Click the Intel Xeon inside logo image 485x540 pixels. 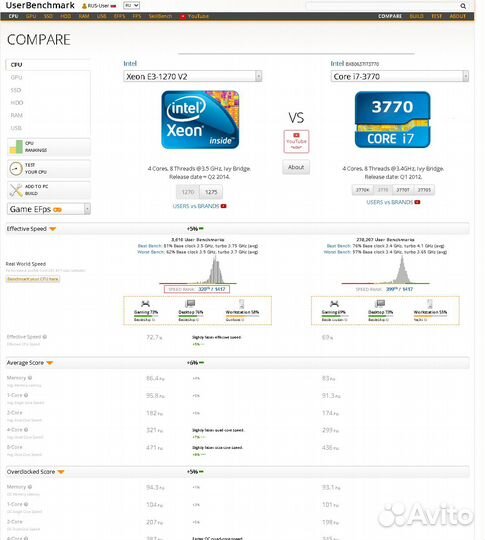(x=200, y=120)
